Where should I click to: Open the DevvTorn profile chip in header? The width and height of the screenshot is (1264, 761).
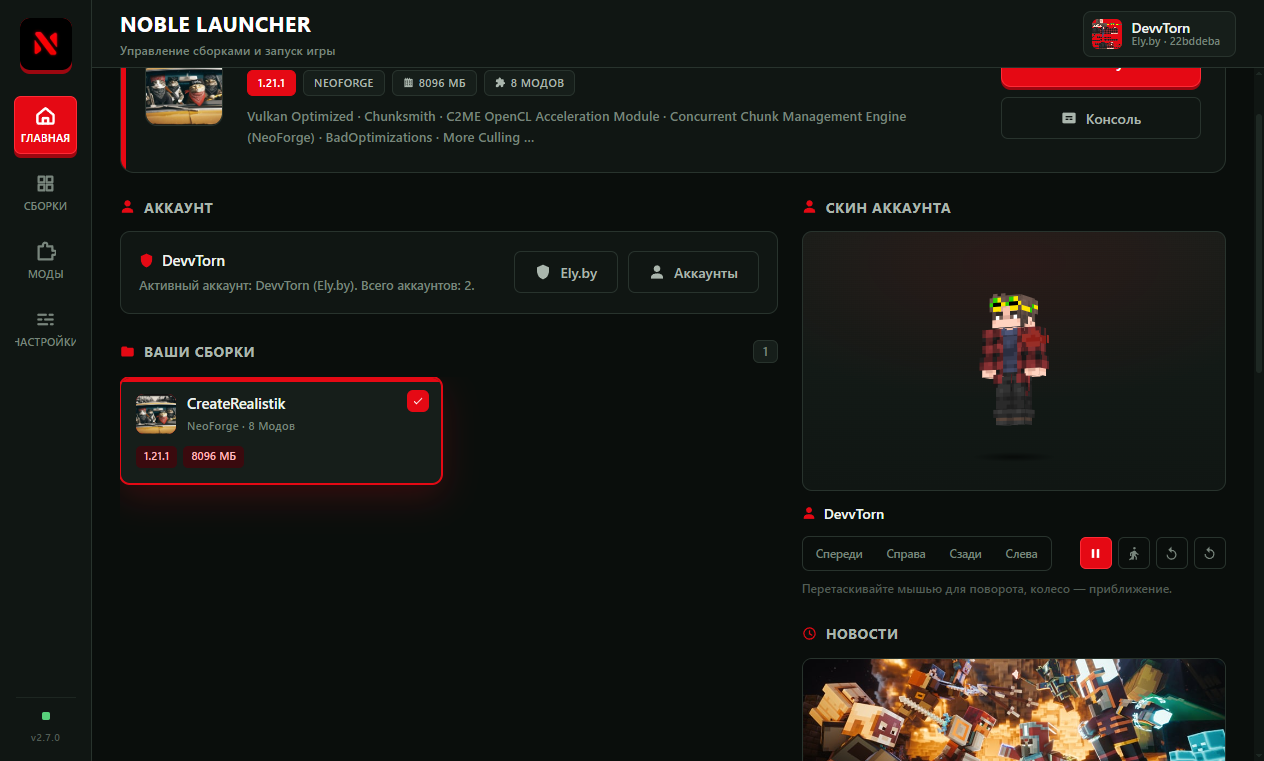(1159, 34)
